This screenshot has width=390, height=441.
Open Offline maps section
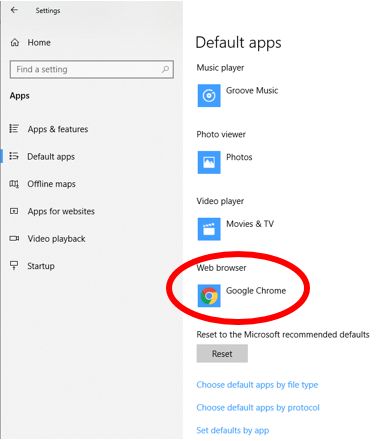point(51,184)
